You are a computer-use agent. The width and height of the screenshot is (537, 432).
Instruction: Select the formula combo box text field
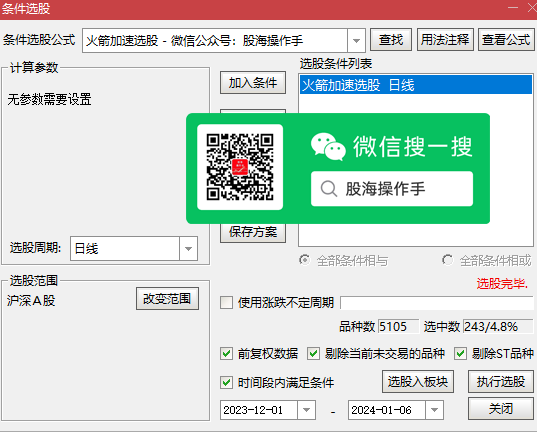[x=215, y=40]
